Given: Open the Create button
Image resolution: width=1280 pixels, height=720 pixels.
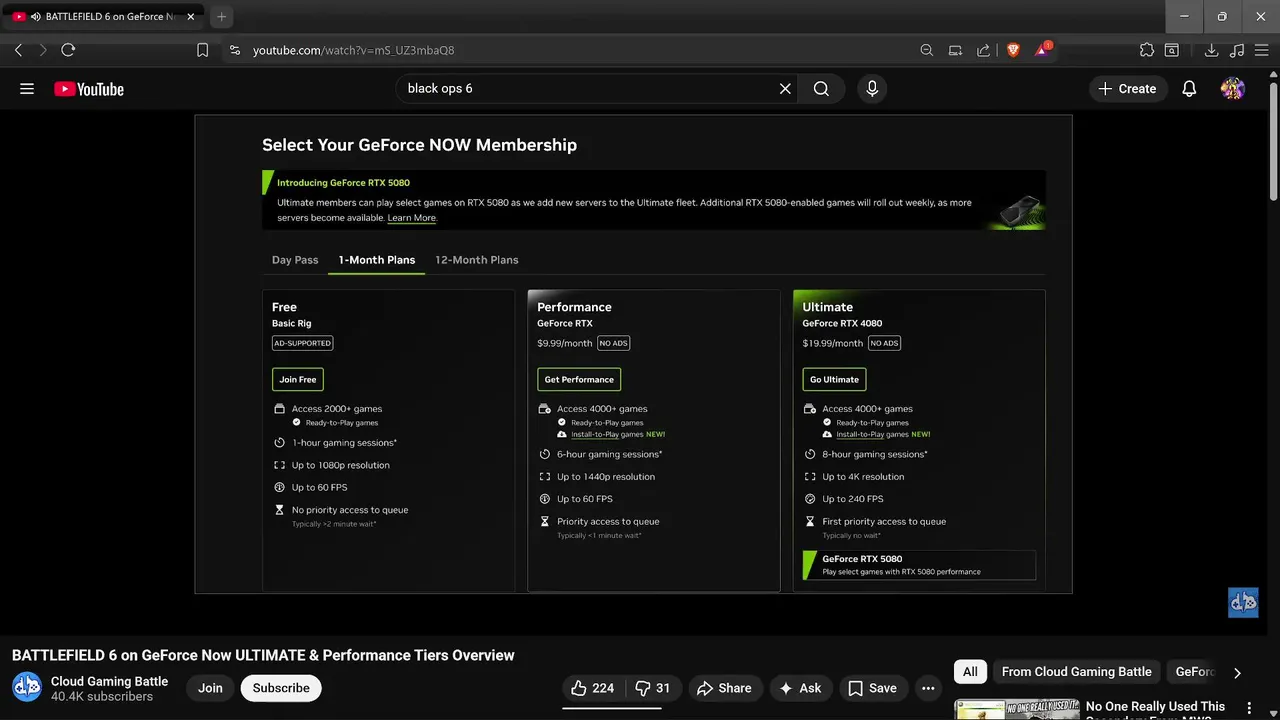Looking at the screenshot, I should pyautogui.click(x=1127, y=89).
